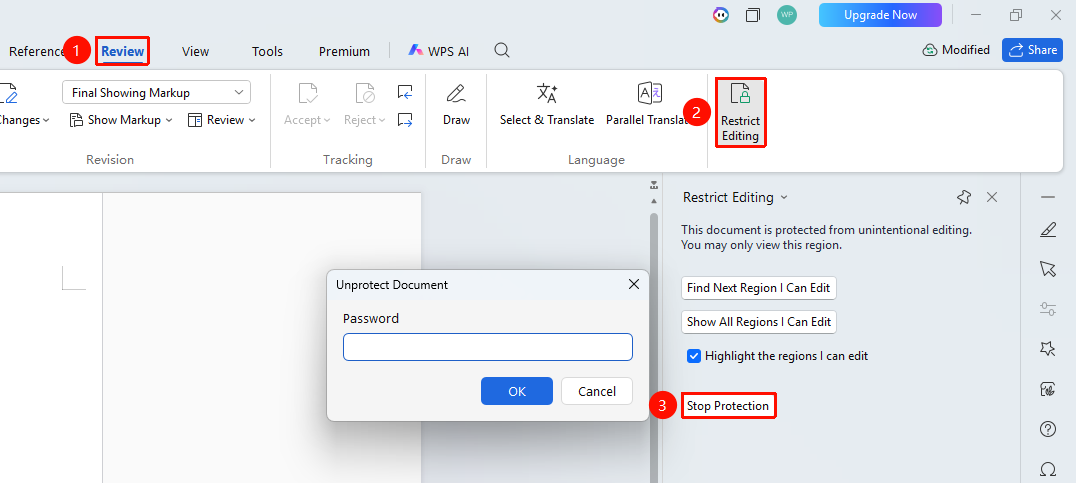The width and height of the screenshot is (1076, 483).
Task: Click the Previous change icon
Action: coord(405,92)
